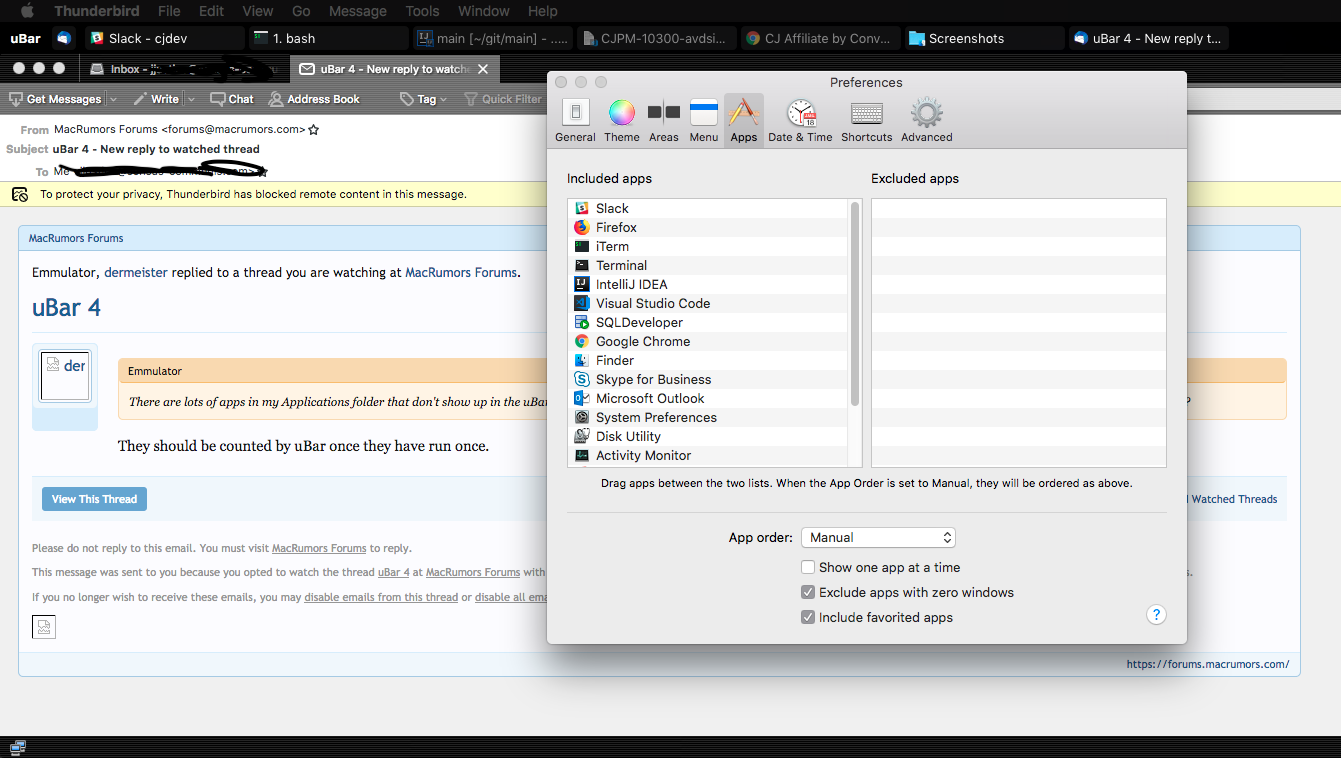Switch to 1. bash window in uBar
This screenshot has width=1341, height=758.
[329, 38]
